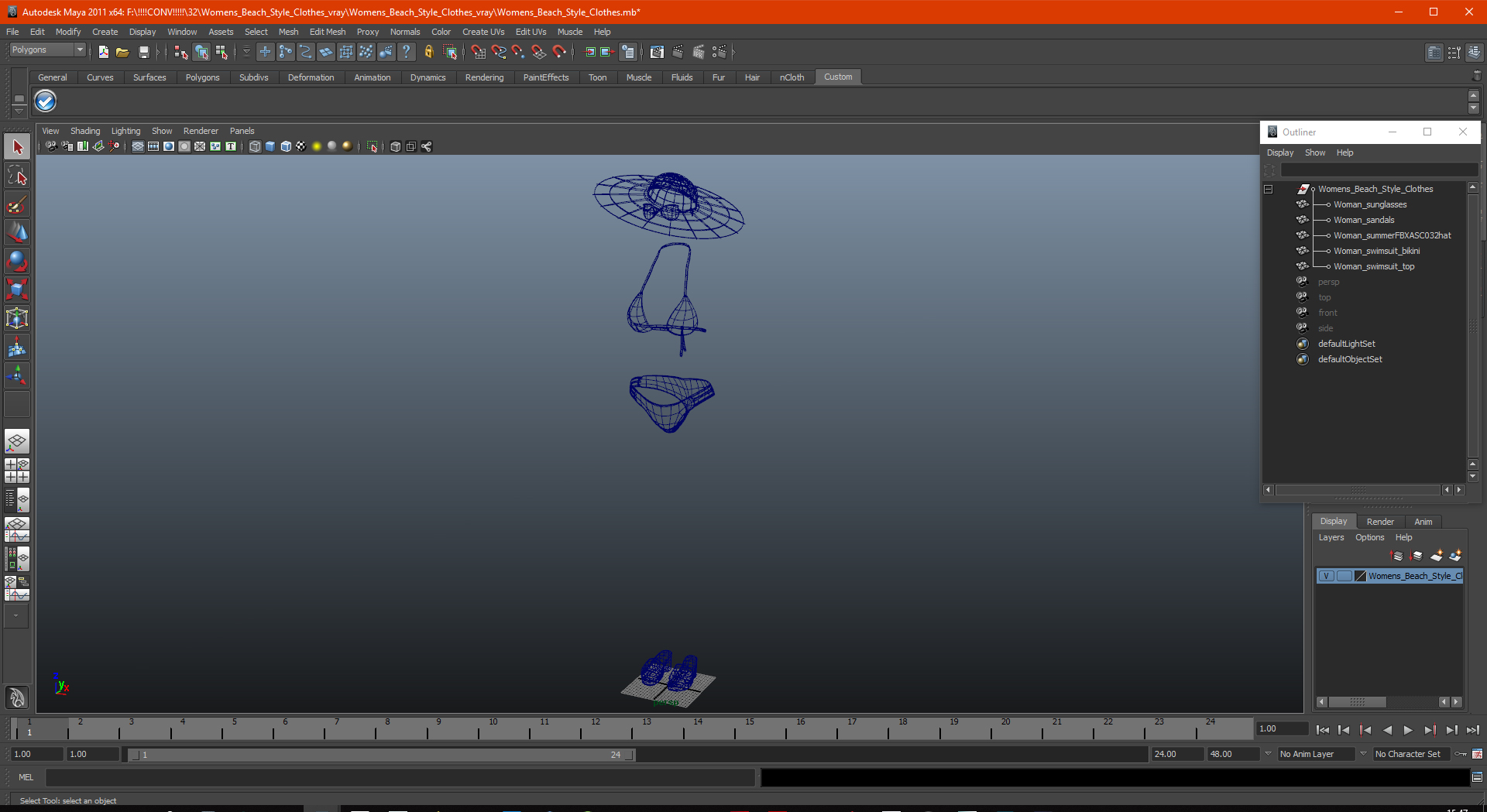
Task: Open Render Settings clapper icon
Action: [719, 52]
